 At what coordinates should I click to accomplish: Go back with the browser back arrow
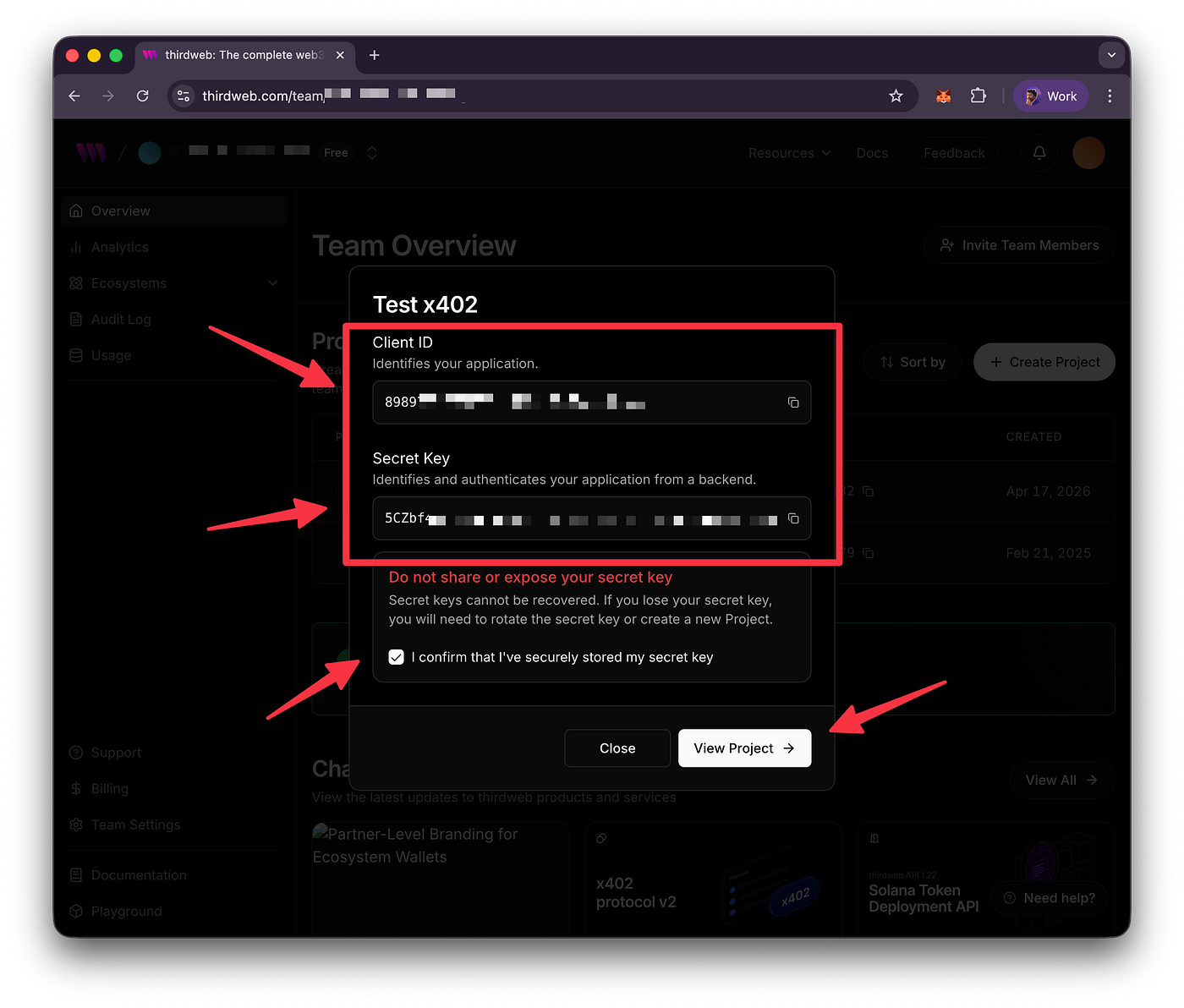[74, 96]
